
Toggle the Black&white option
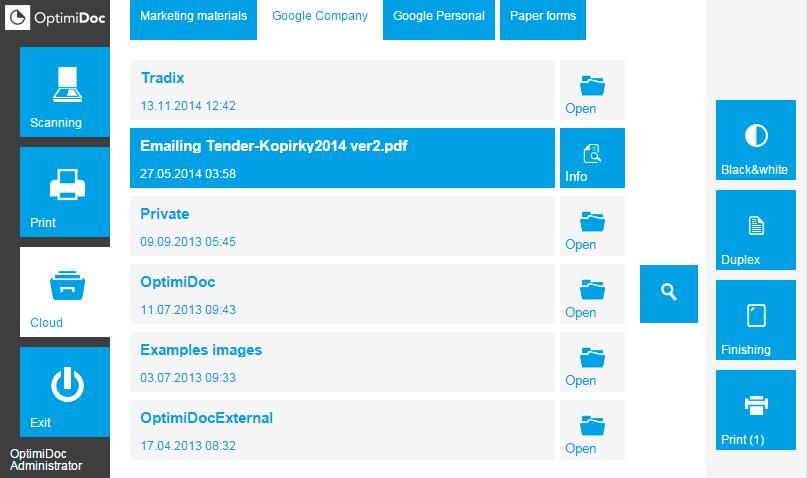coord(756,140)
